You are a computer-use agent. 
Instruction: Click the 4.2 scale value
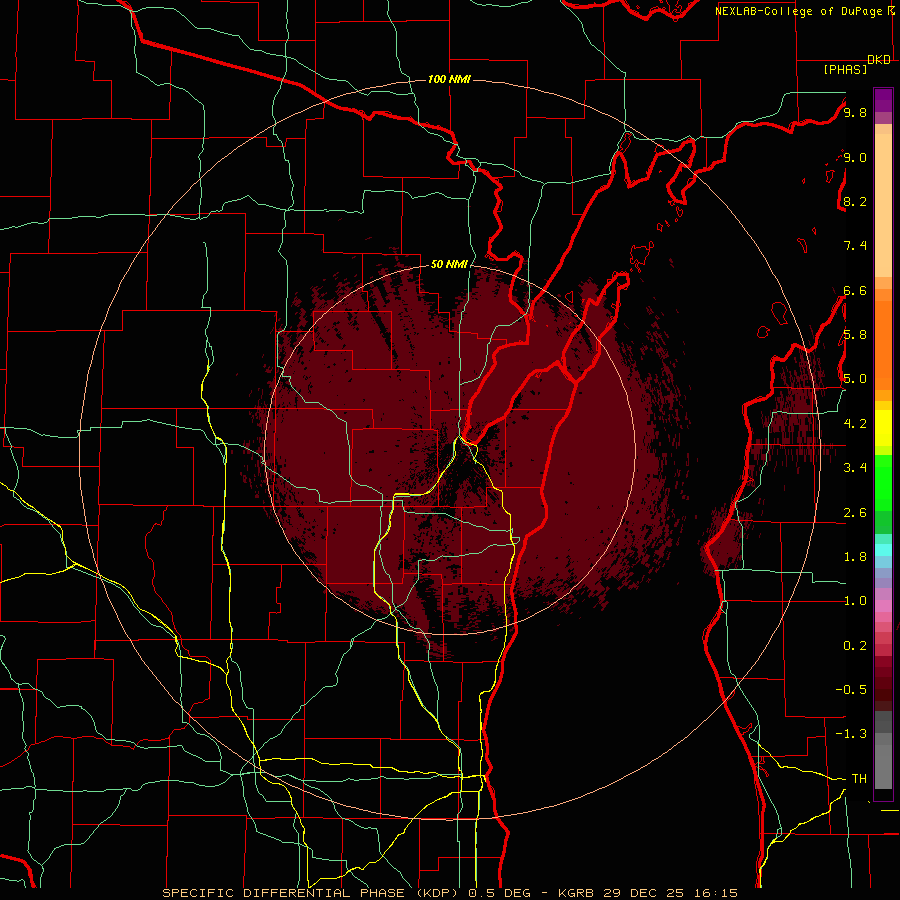[x=855, y=424]
